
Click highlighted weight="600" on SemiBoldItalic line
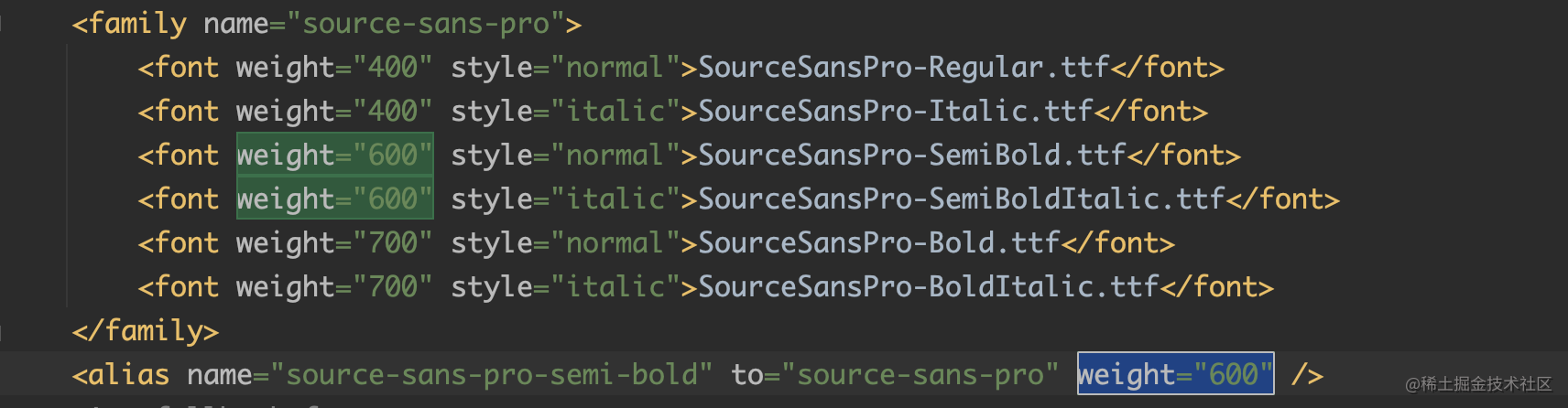pos(334,199)
